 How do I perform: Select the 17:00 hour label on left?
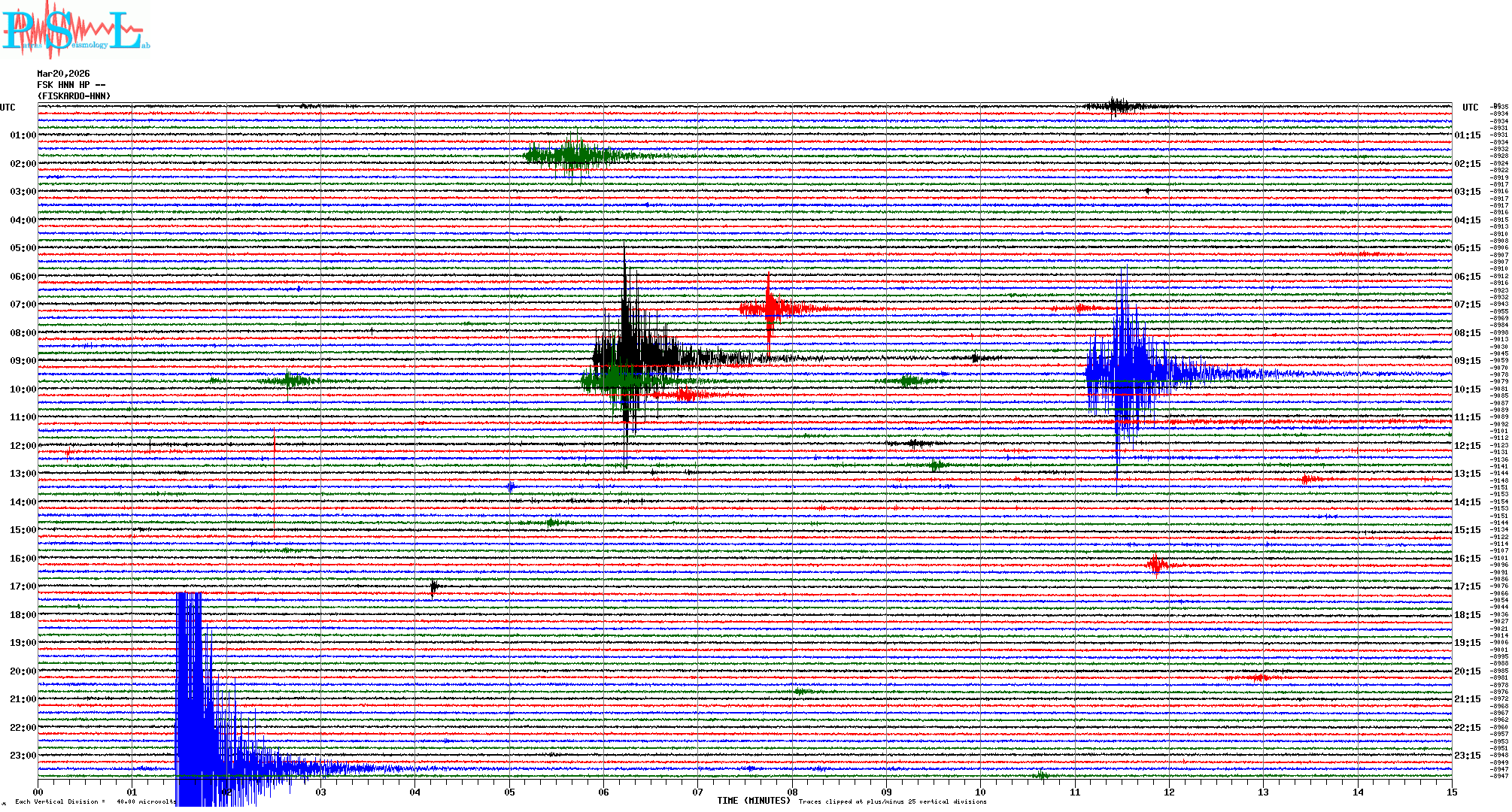[23, 586]
